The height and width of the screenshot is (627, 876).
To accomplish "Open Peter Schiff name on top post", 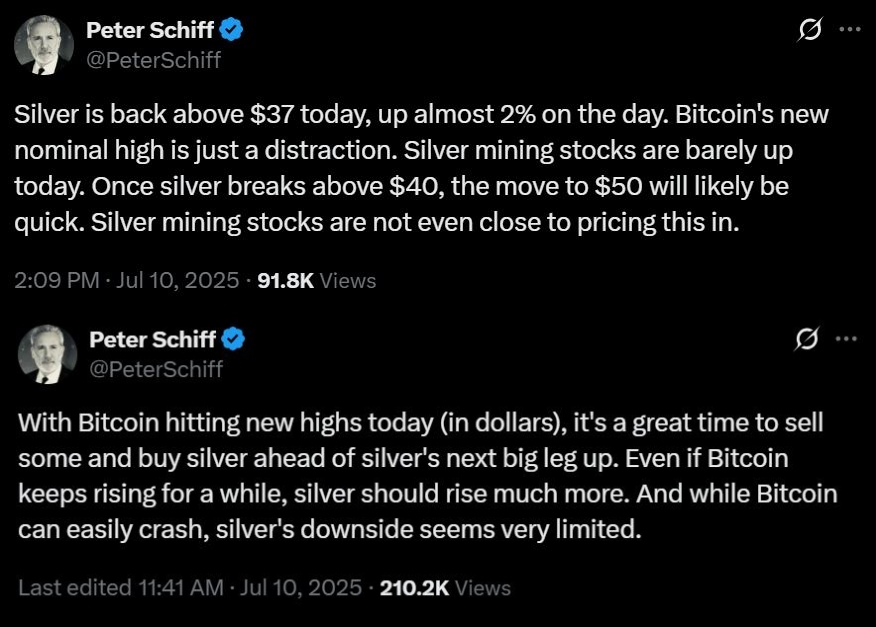I will [150, 31].
